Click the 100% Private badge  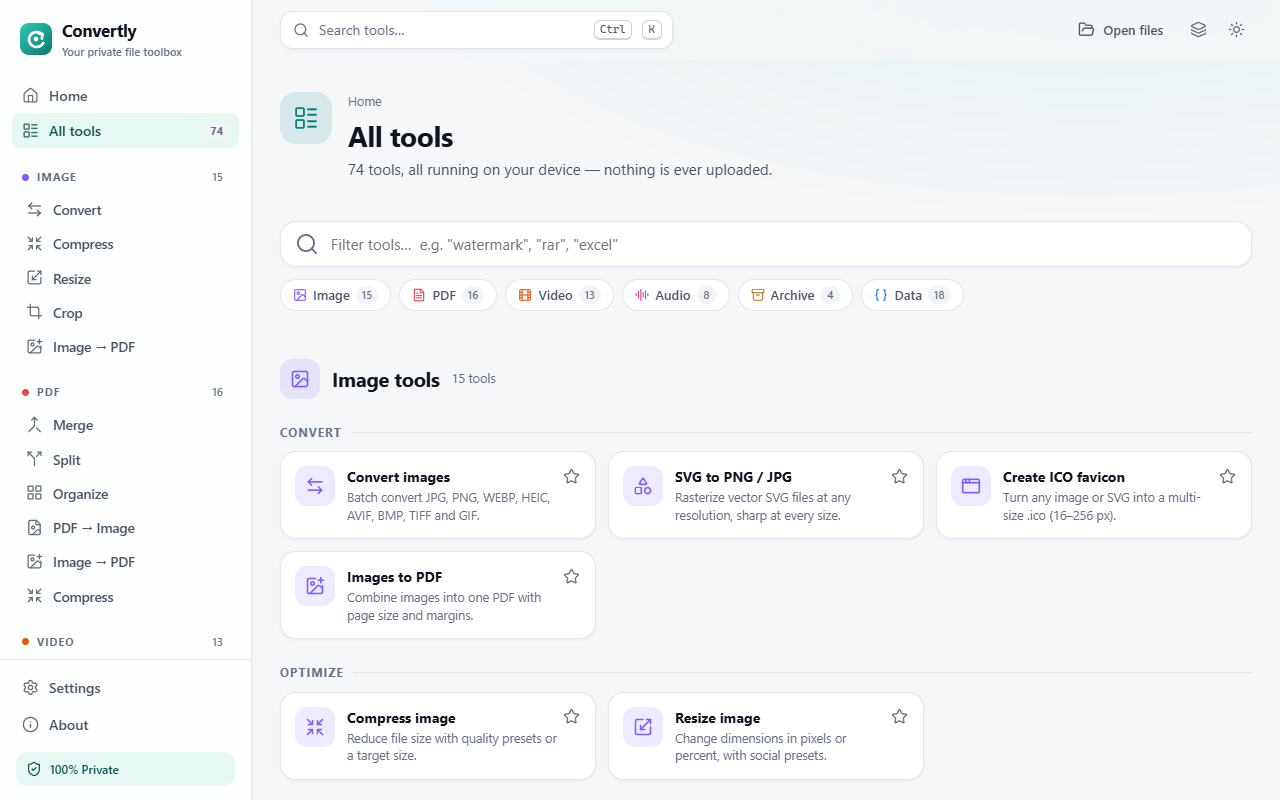tap(125, 769)
